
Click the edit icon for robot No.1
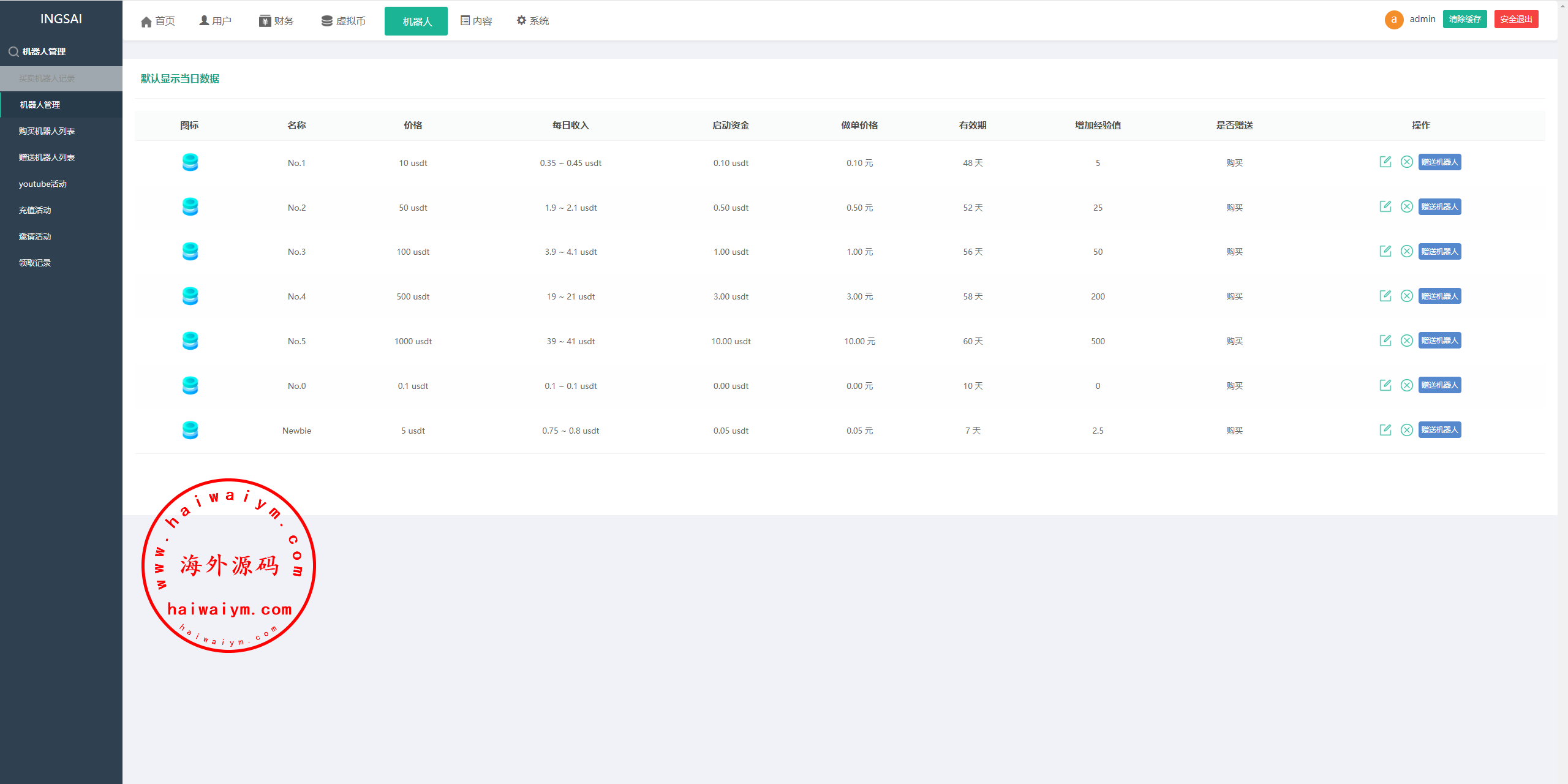[1385, 162]
